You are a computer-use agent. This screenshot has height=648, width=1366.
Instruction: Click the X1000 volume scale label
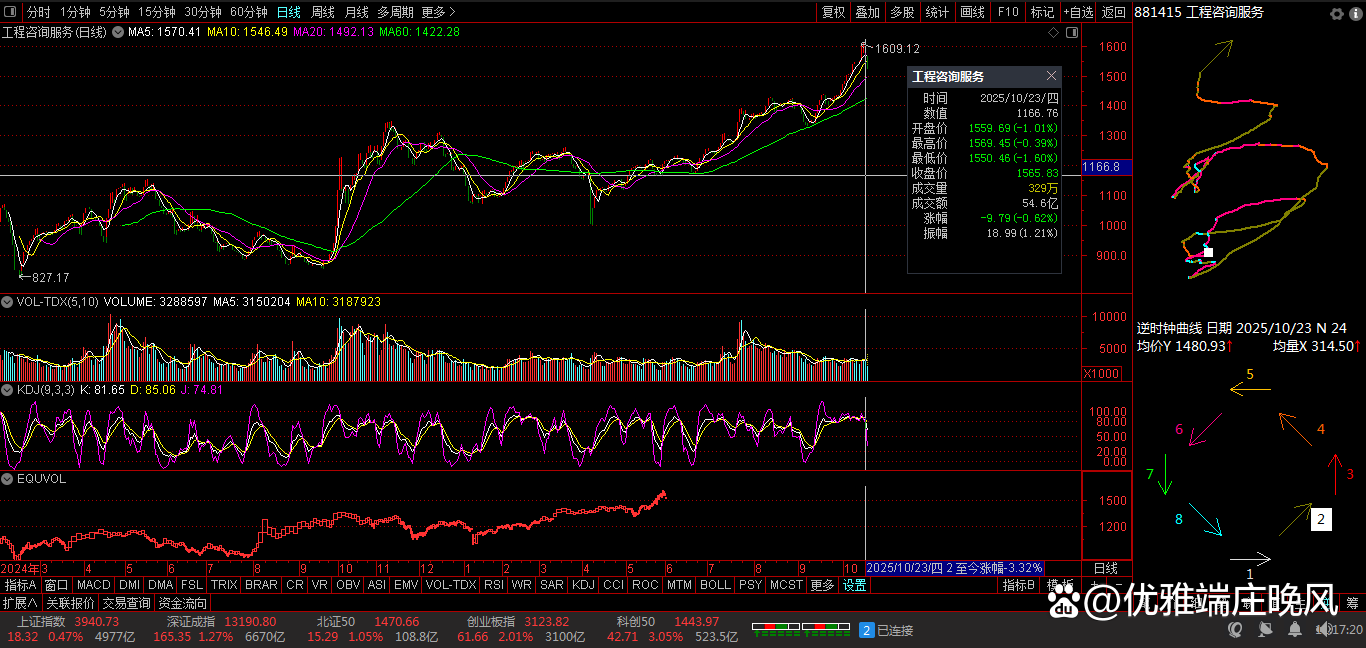click(x=1101, y=373)
